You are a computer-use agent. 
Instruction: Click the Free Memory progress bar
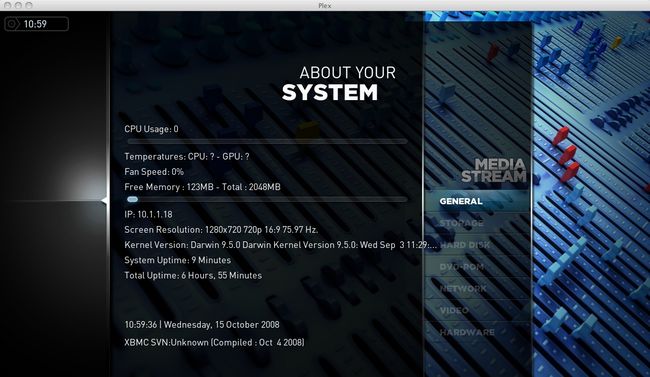click(267, 199)
